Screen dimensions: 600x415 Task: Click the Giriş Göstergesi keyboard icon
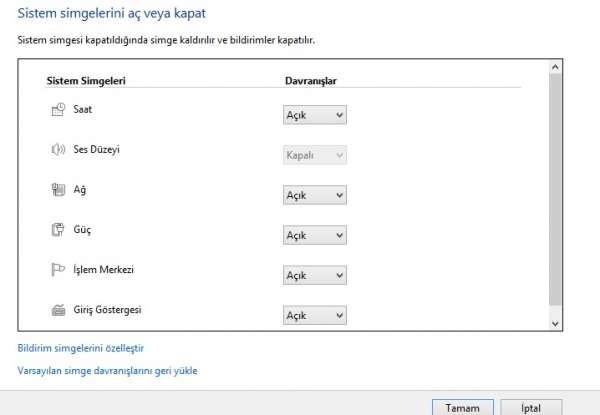point(58,310)
